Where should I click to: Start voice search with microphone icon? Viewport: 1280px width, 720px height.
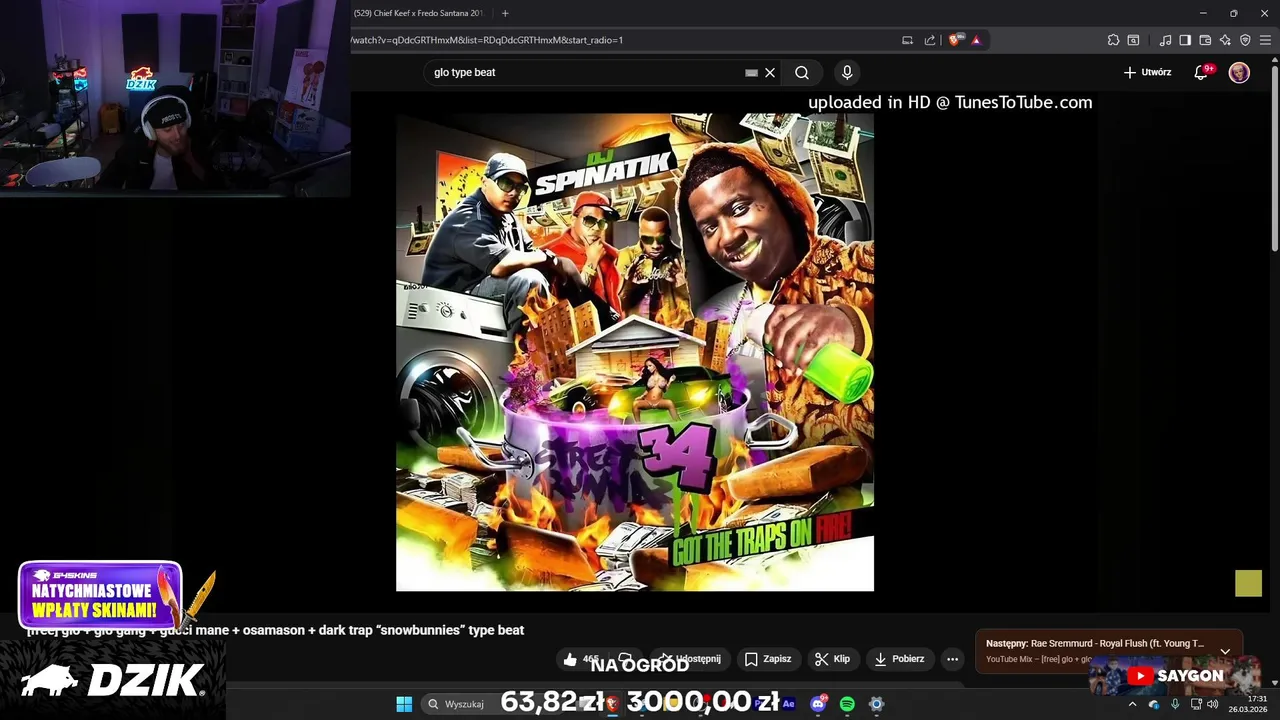(847, 72)
